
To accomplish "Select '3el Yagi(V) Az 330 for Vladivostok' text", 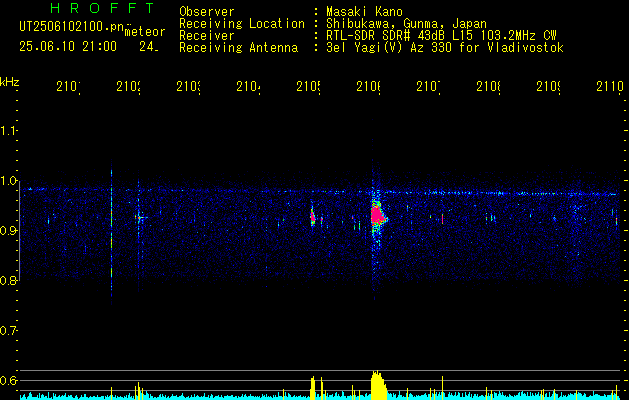I will pyautogui.click(x=445, y=48).
